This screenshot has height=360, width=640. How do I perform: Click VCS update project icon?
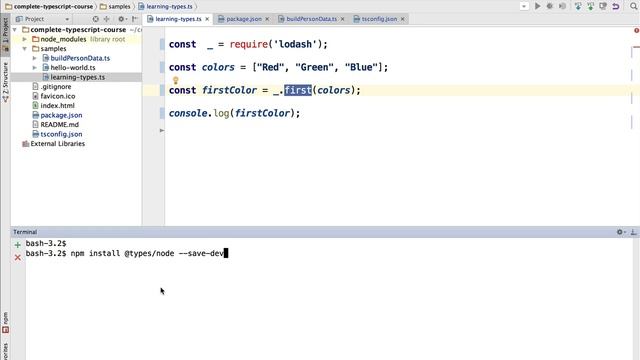[578, 6]
